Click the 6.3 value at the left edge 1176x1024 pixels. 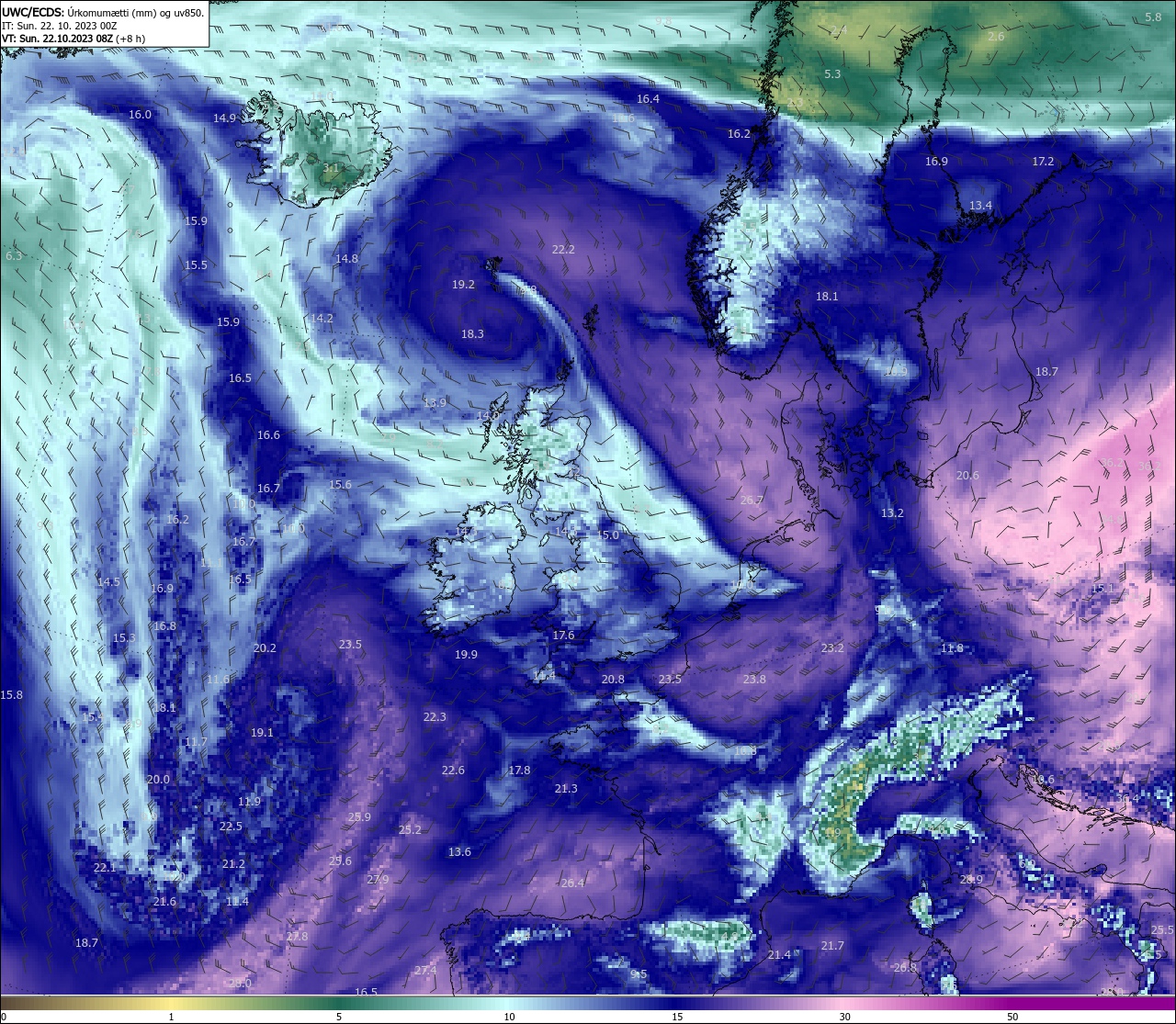(13, 256)
